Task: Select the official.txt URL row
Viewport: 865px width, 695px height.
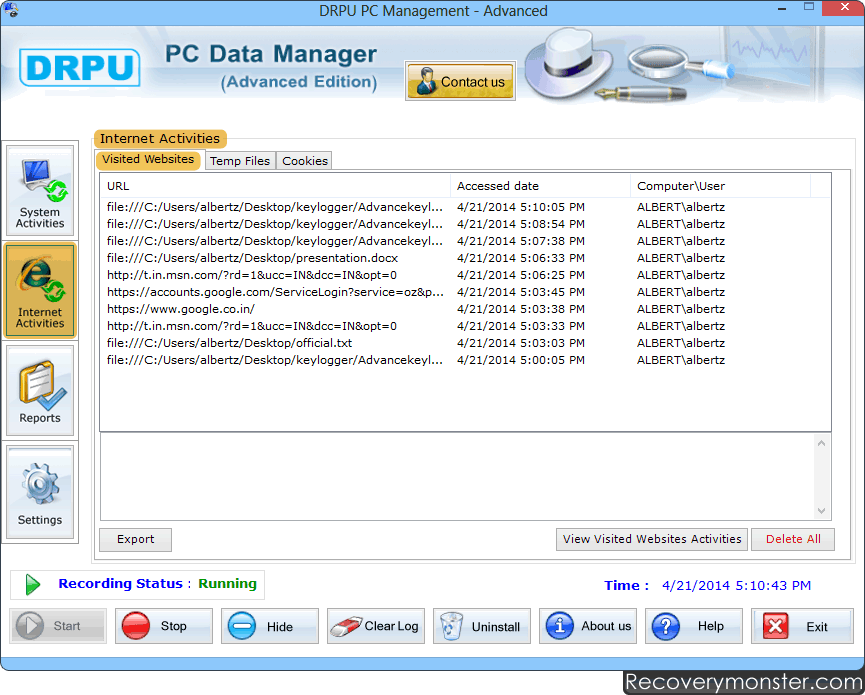Action: (x=465, y=343)
